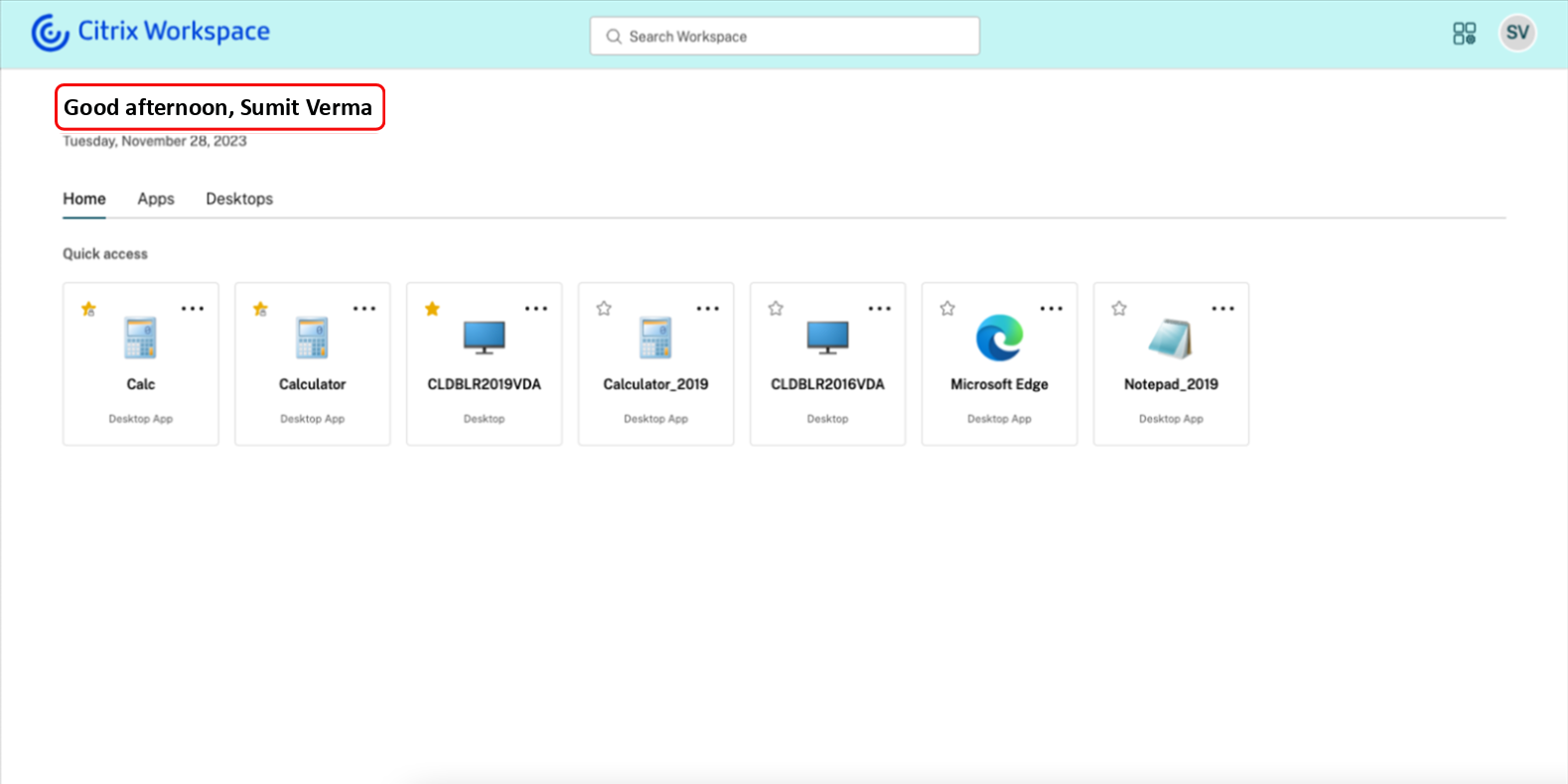Click the Search Workspace field

tap(784, 36)
